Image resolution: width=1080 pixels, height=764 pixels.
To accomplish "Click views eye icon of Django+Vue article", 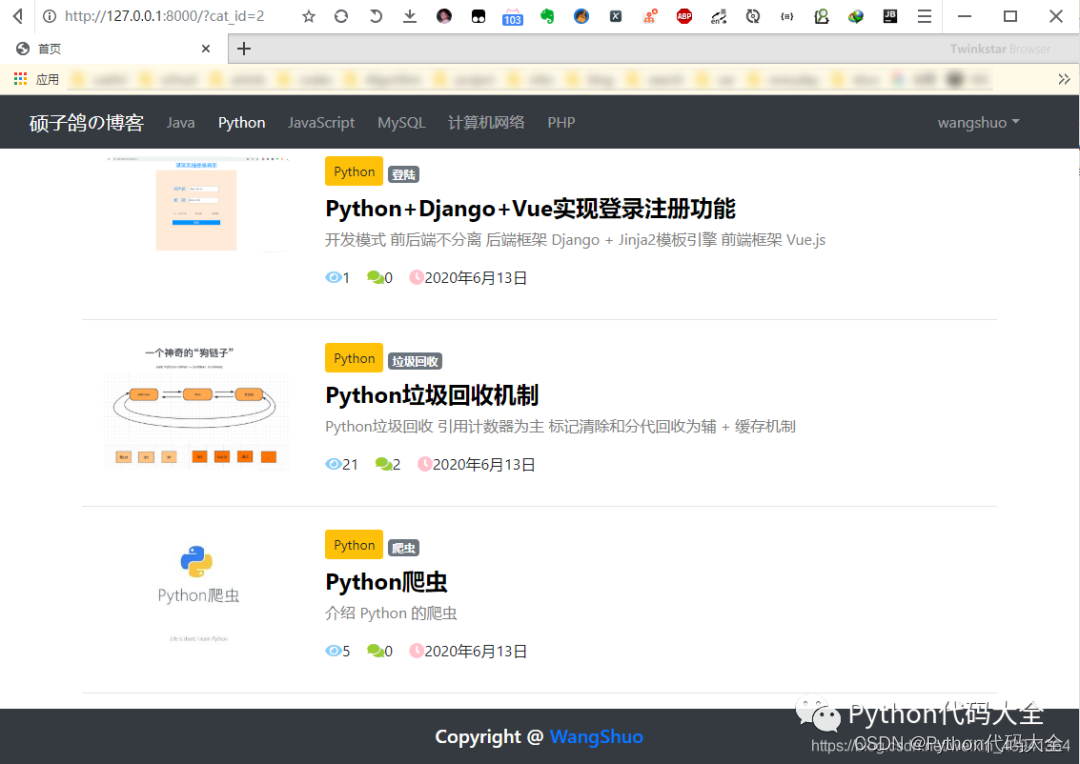I will (x=333, y=277).
